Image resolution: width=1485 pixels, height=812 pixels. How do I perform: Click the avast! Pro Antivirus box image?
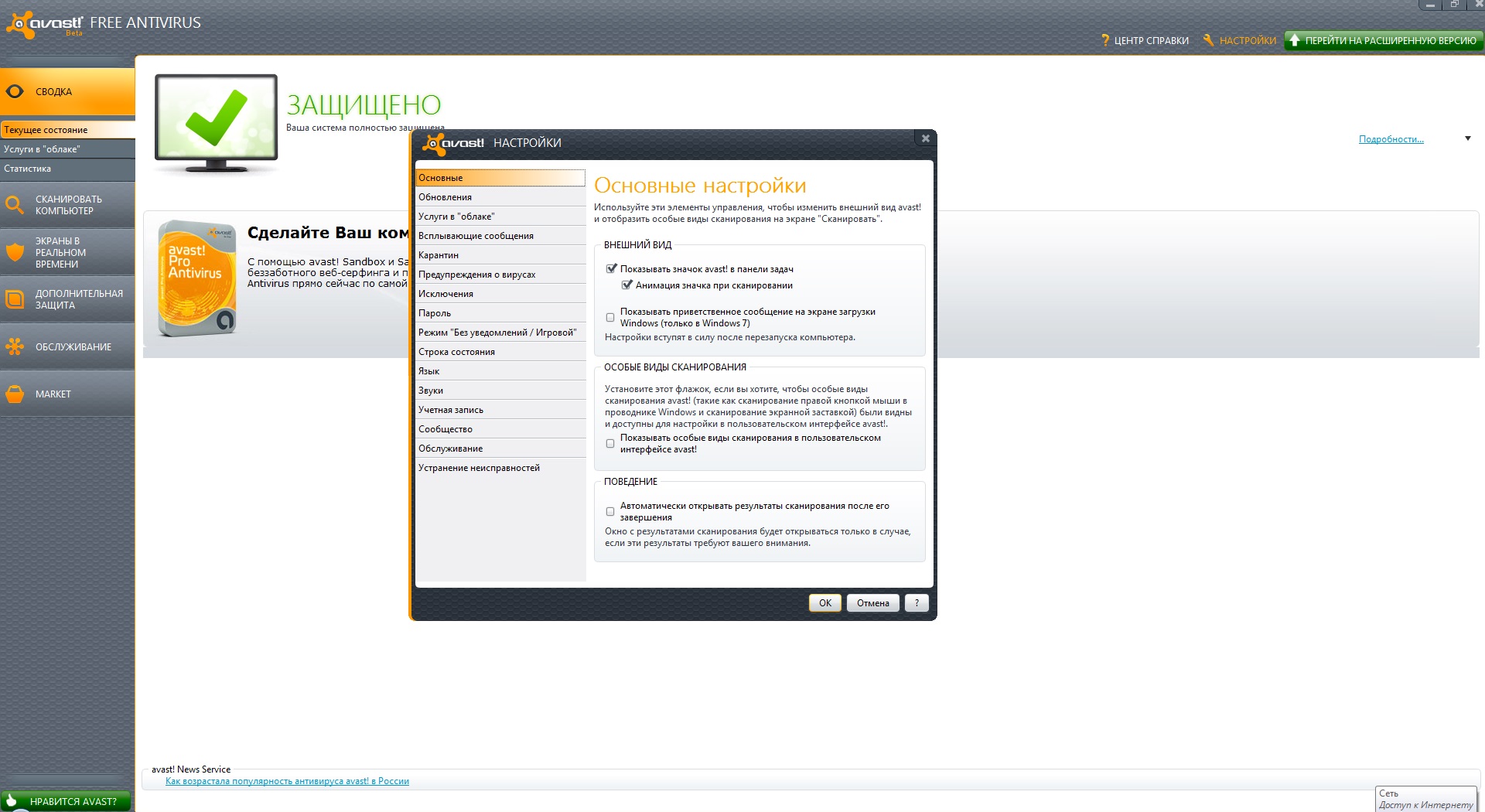point(197,278)
